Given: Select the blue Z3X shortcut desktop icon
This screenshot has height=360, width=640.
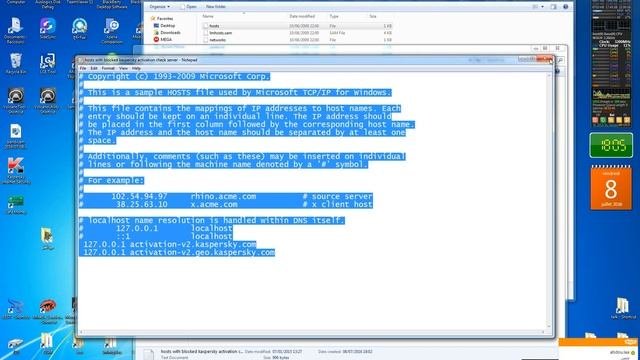Looking at the screenshot, I should [x=16, y=309].
